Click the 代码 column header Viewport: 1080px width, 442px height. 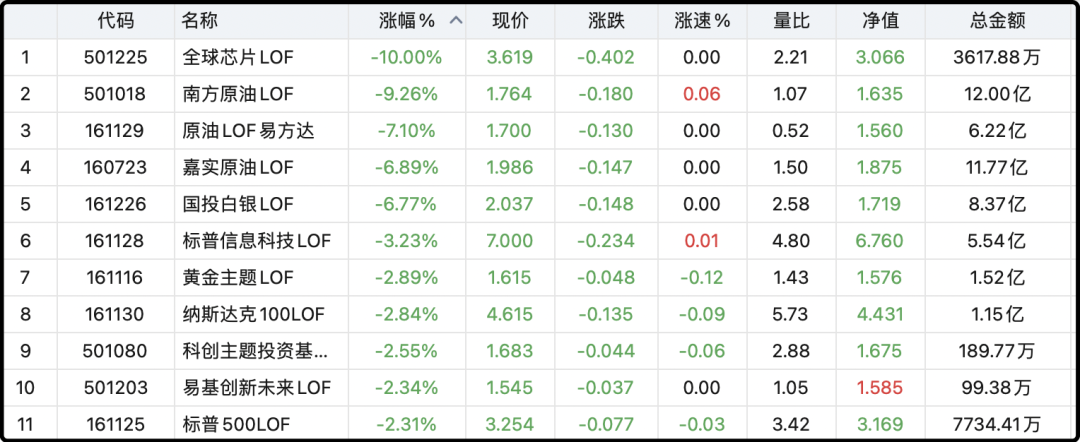coord(116,21)
